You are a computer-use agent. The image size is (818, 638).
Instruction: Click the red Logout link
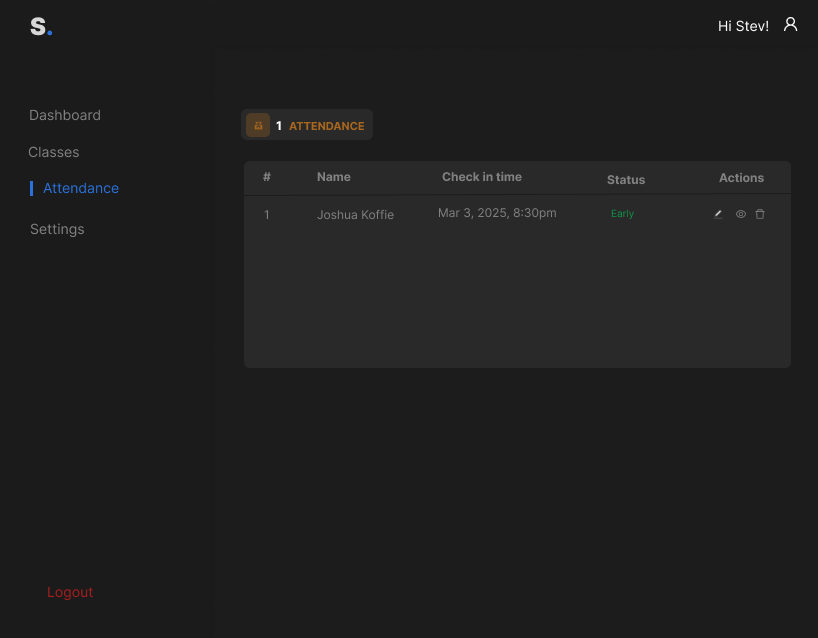click(70, 592)
